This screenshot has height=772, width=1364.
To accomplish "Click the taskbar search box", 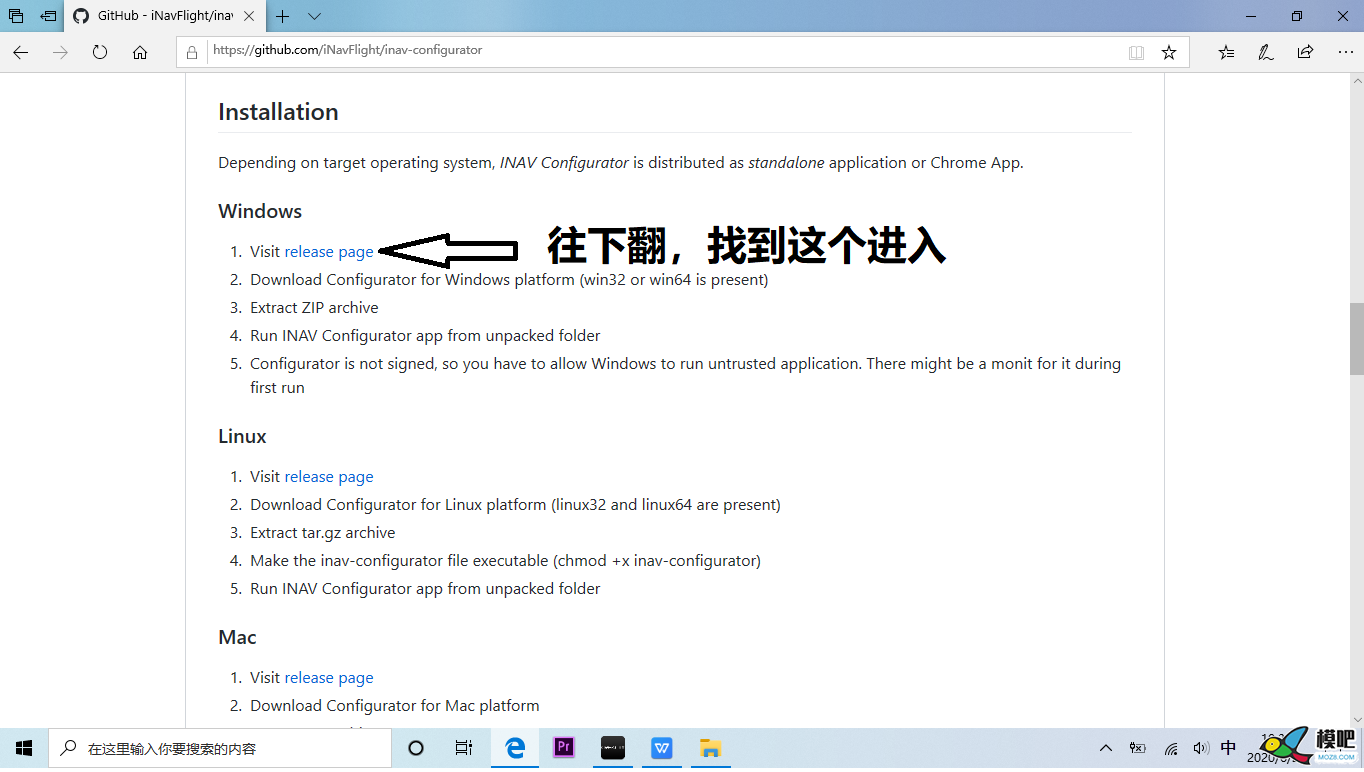I will click(x=220, y=748).
